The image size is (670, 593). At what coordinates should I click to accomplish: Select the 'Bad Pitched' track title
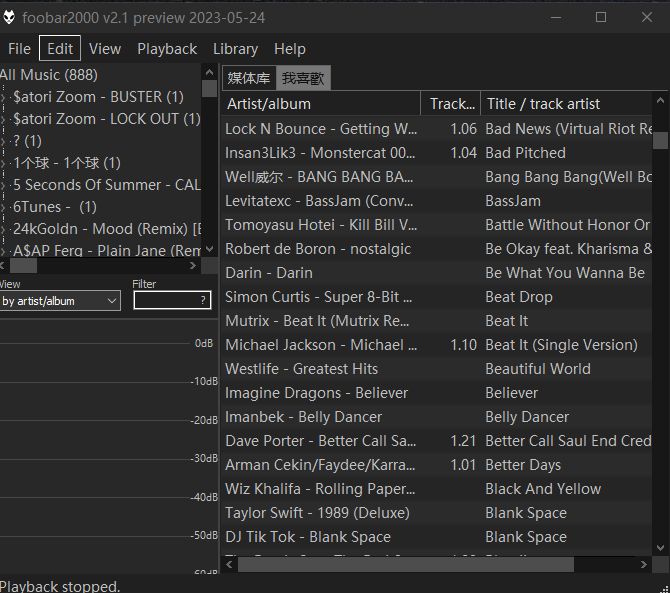(525, 153)
